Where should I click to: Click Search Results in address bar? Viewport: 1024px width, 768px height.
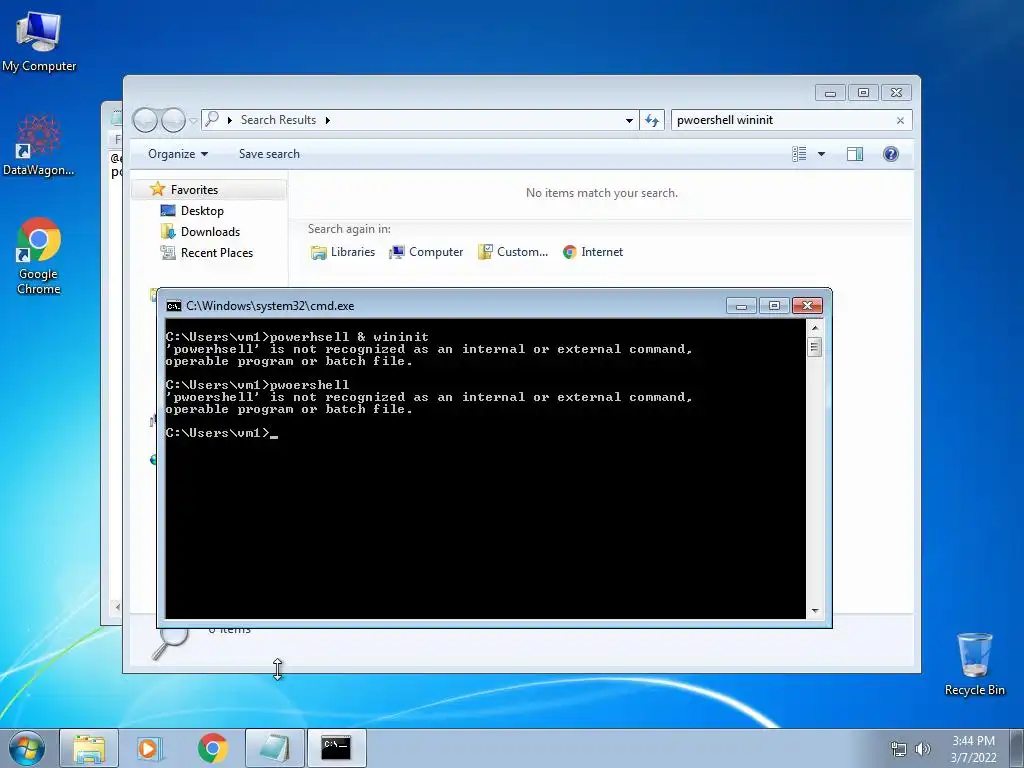click(x=278, y=120)
